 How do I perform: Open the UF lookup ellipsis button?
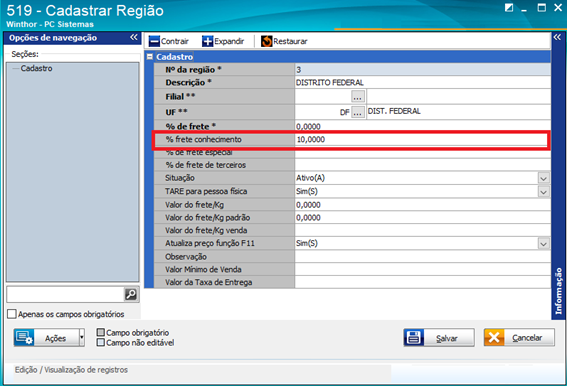click(358, 113)
